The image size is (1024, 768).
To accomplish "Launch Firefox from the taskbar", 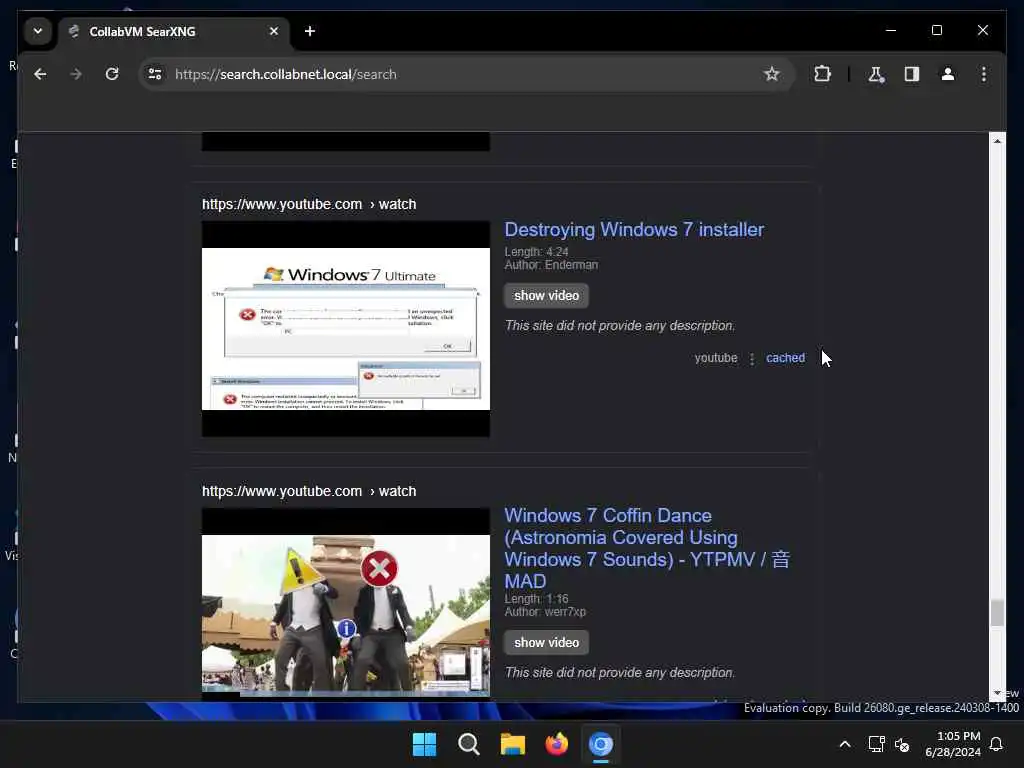I will point(556,744).
